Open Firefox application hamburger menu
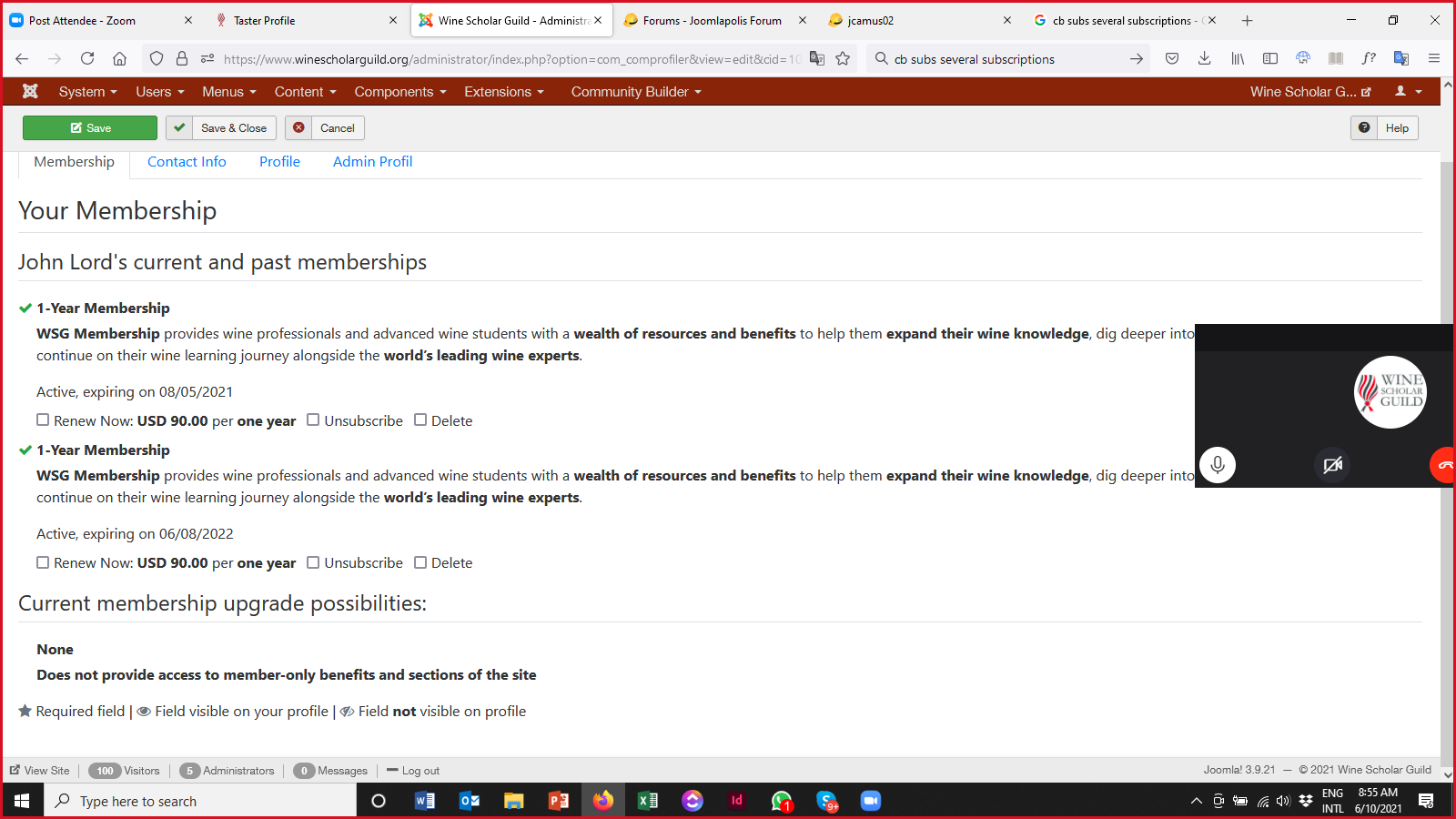This screenshot has height=819, width=1456. tap(1434, 58)
